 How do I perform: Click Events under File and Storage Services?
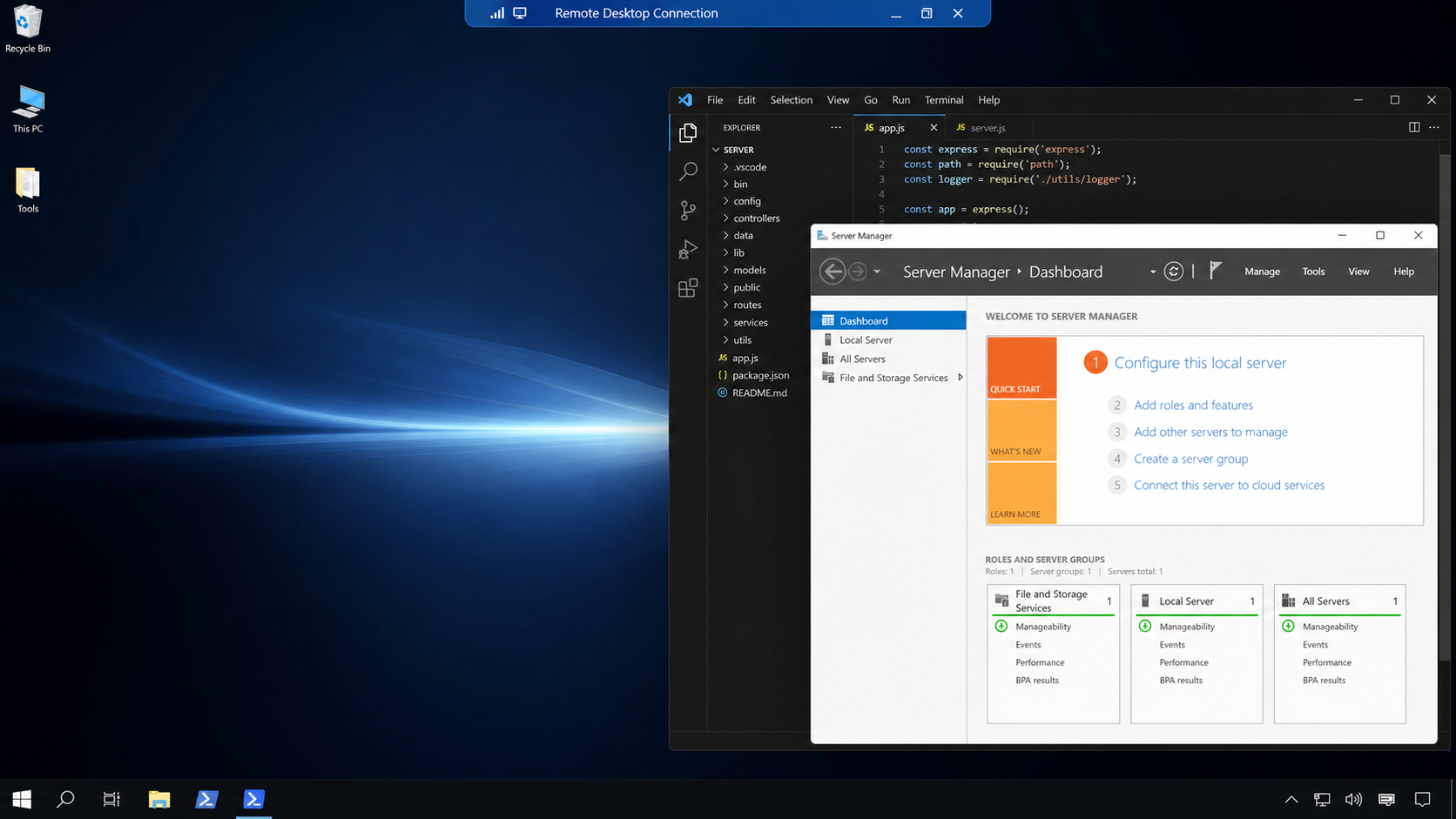1028,645
